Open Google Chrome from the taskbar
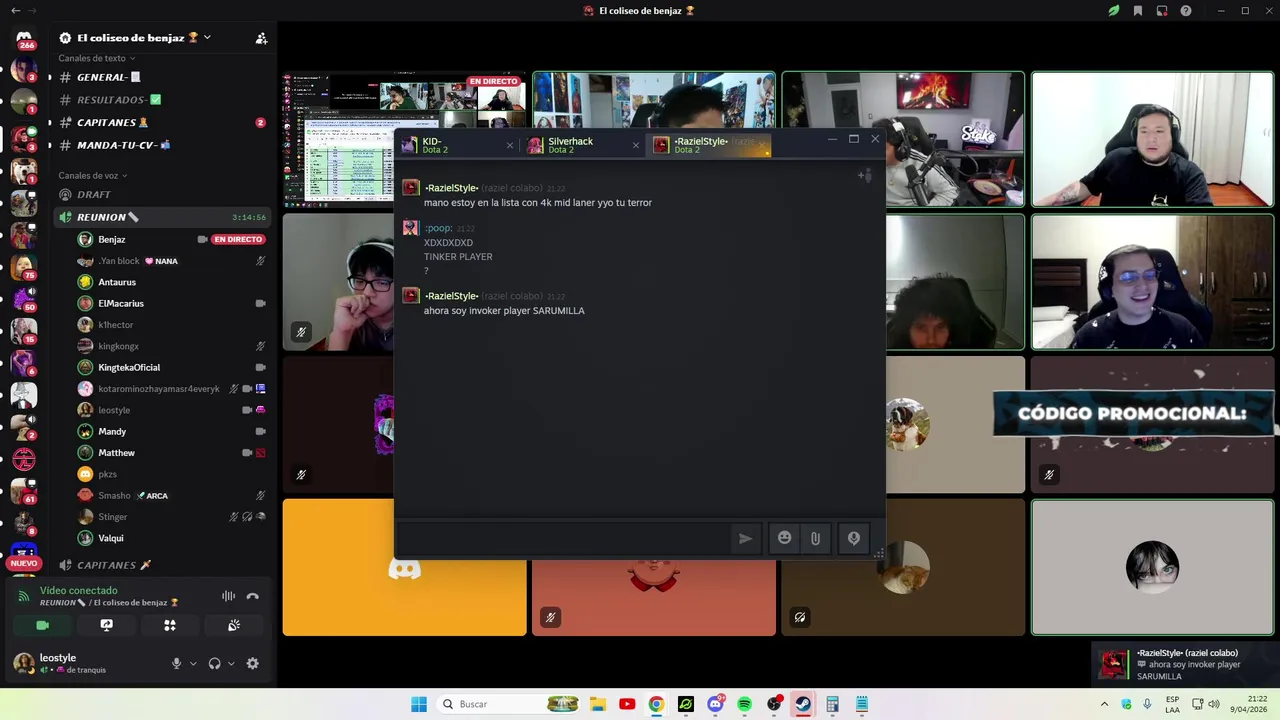This screenshot has width=1280, height=720. [656, 704]
